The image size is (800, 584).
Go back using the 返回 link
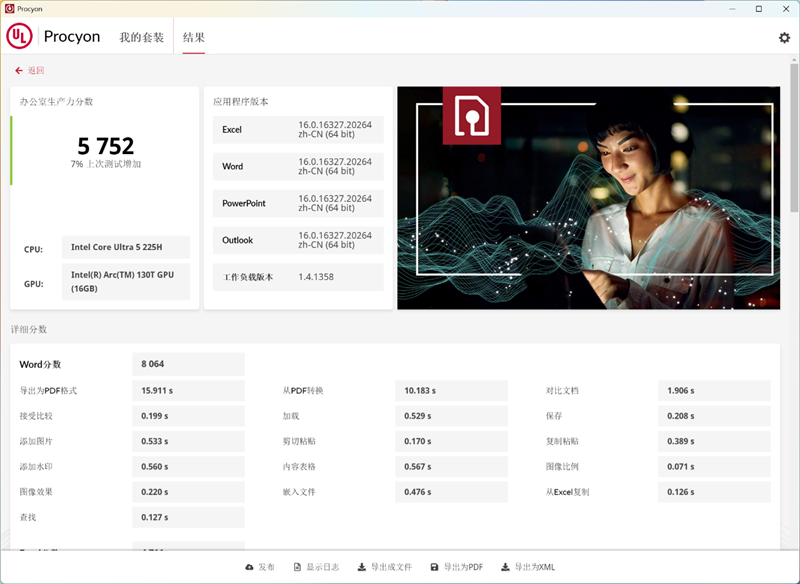click(30, 70)
